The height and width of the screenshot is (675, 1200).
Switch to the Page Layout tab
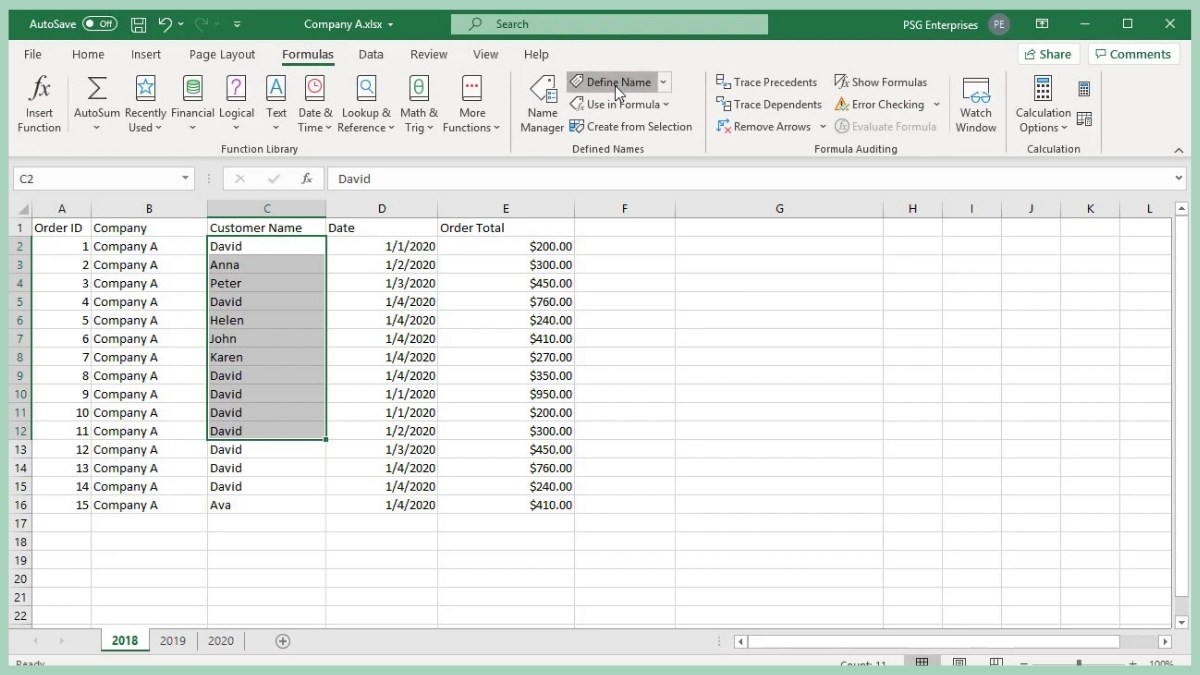tap(222, 54)
